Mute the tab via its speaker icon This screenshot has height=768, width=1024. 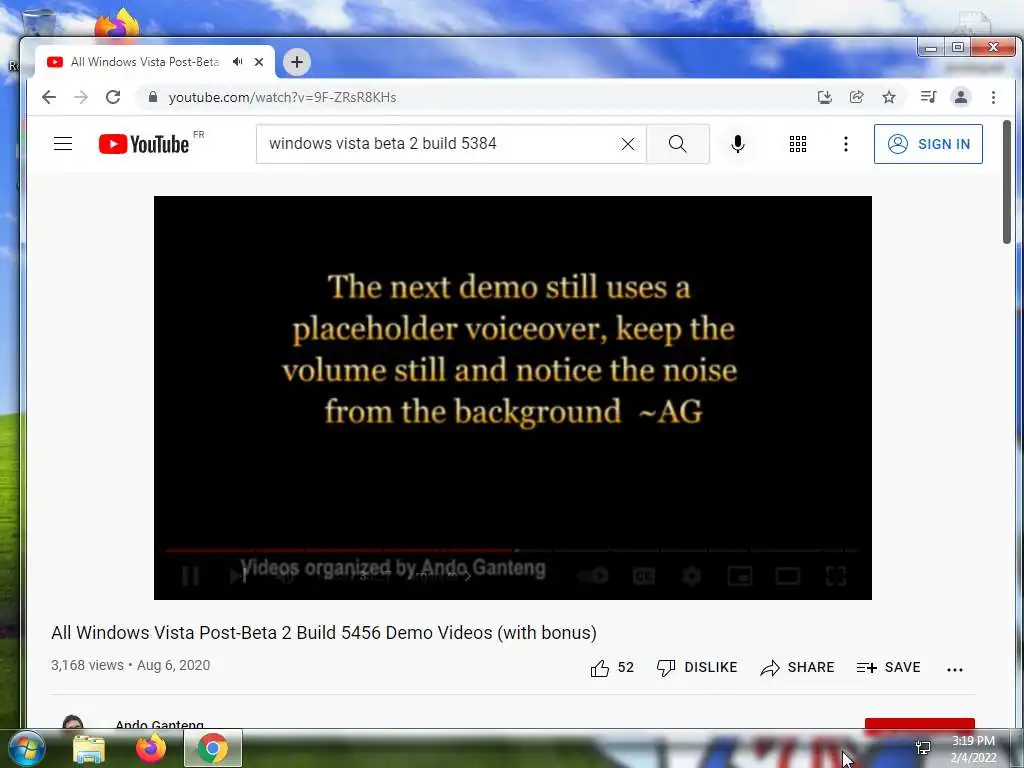[238, 62]
